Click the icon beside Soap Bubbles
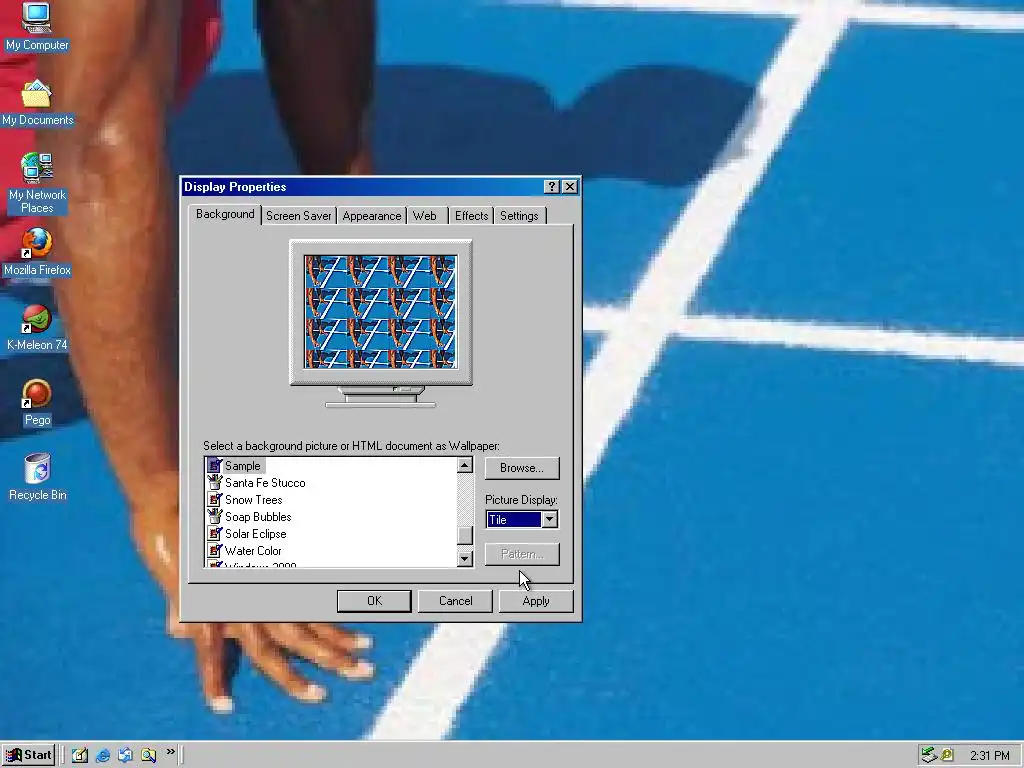The height and width of the screenshot is (768, 1024). tap(214, 516)
